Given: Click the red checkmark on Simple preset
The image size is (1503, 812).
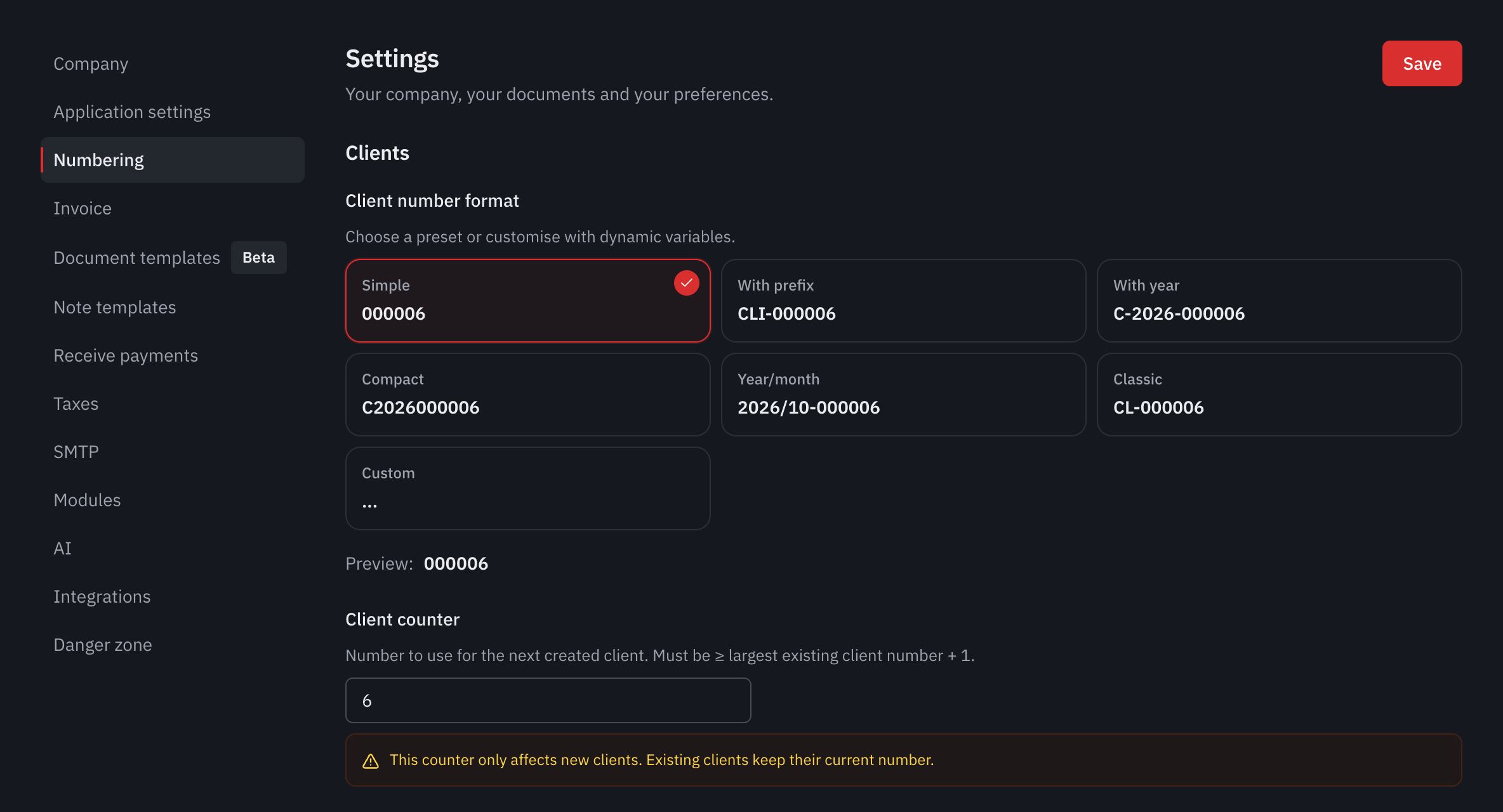Looking at the screenshot, I should (x=686, y=283).
